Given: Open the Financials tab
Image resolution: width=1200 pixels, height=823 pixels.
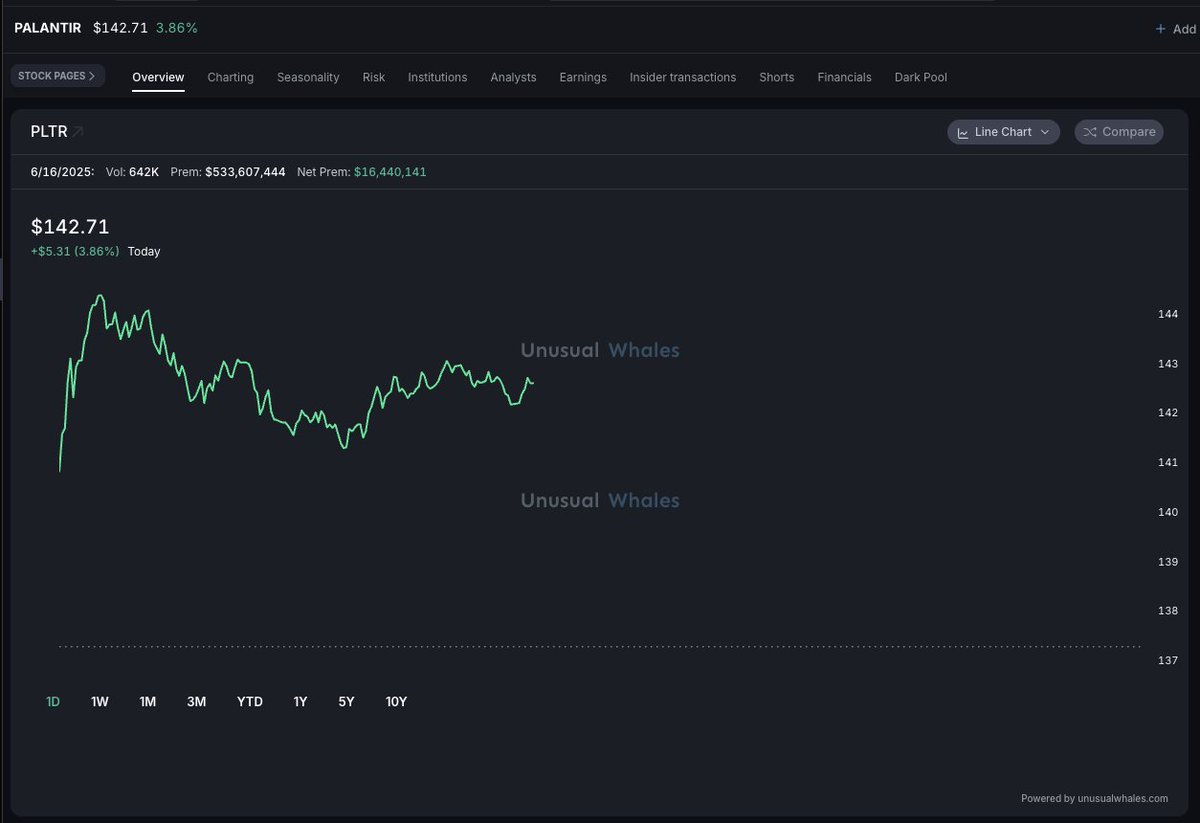Looking at the screenshot, I should click(x=844, y=77).
